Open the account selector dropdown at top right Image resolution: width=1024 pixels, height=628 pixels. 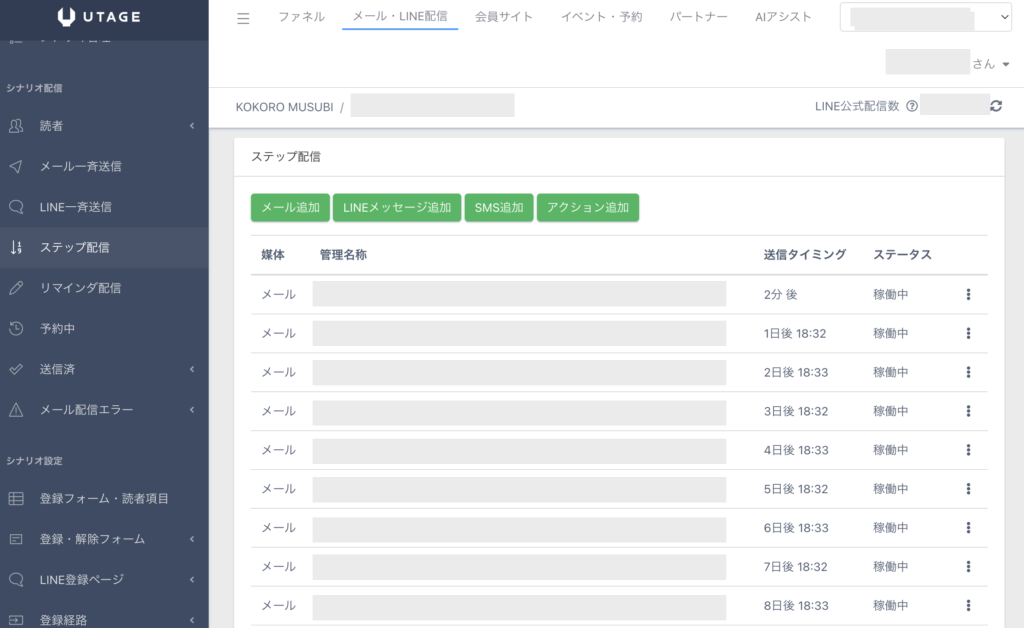click(925, 17)
